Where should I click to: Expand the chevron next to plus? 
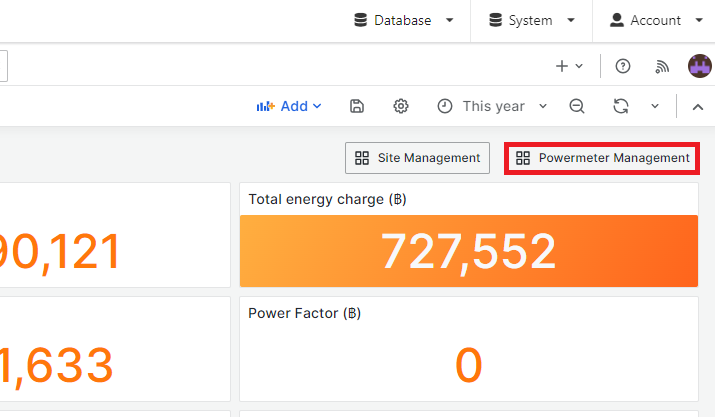pos(579,66)
